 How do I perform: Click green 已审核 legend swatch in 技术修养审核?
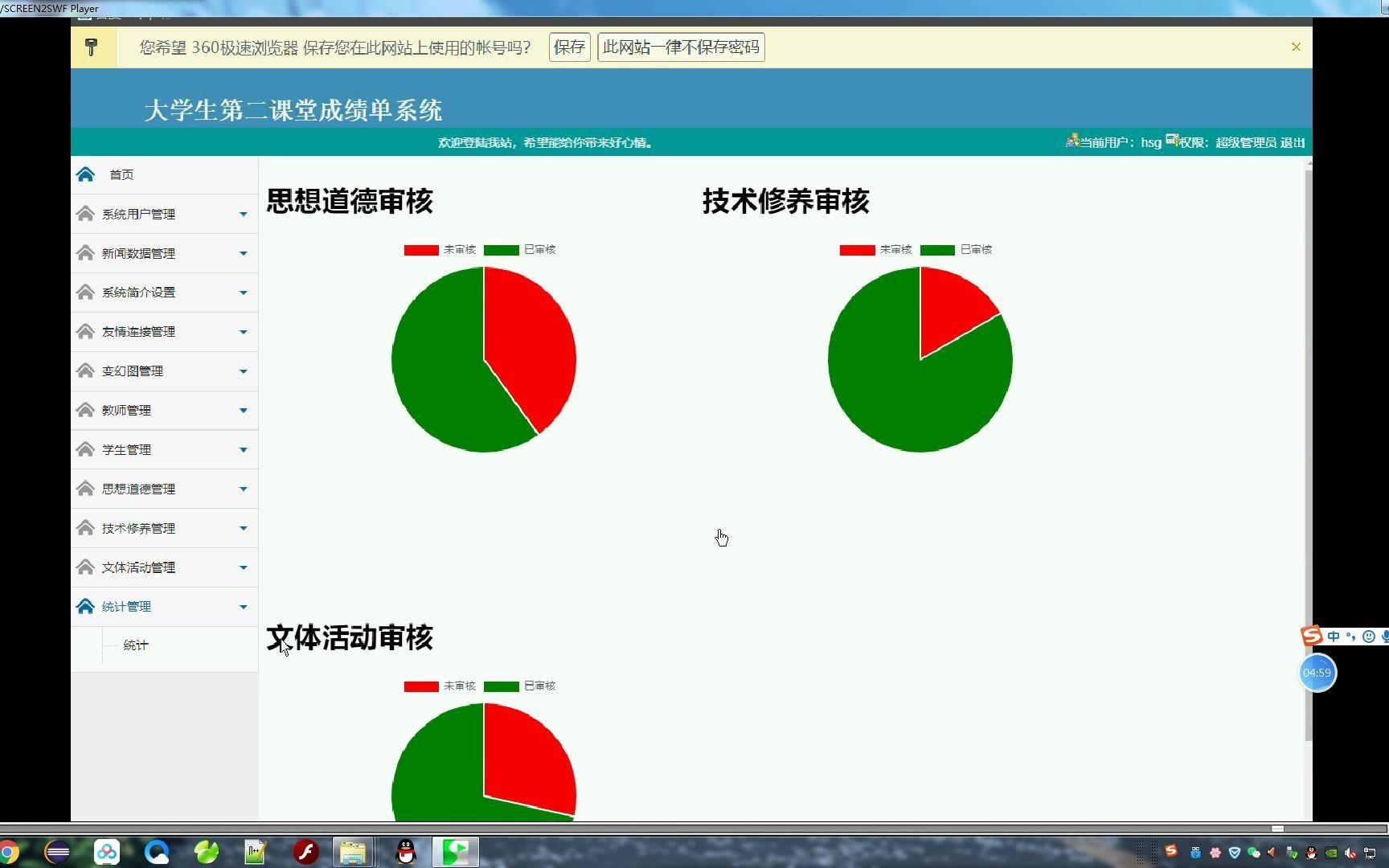pyautogui.click(x=937, y=250)
